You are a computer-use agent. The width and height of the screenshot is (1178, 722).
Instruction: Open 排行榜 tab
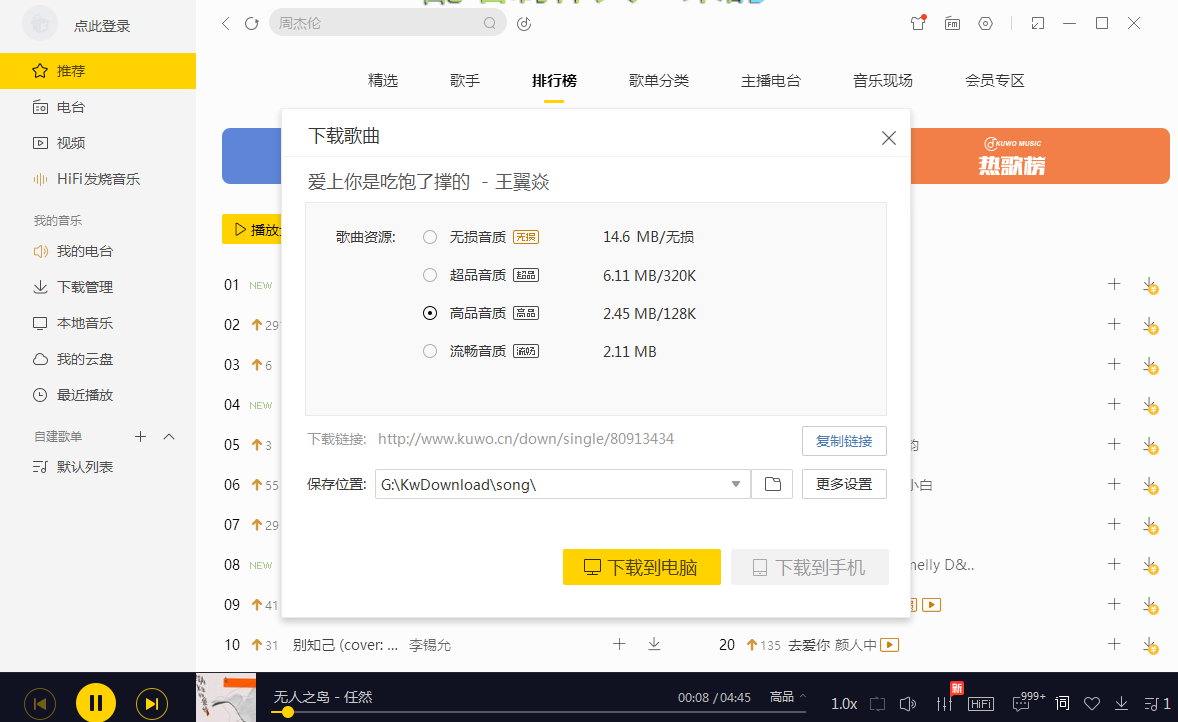(554, 80)
